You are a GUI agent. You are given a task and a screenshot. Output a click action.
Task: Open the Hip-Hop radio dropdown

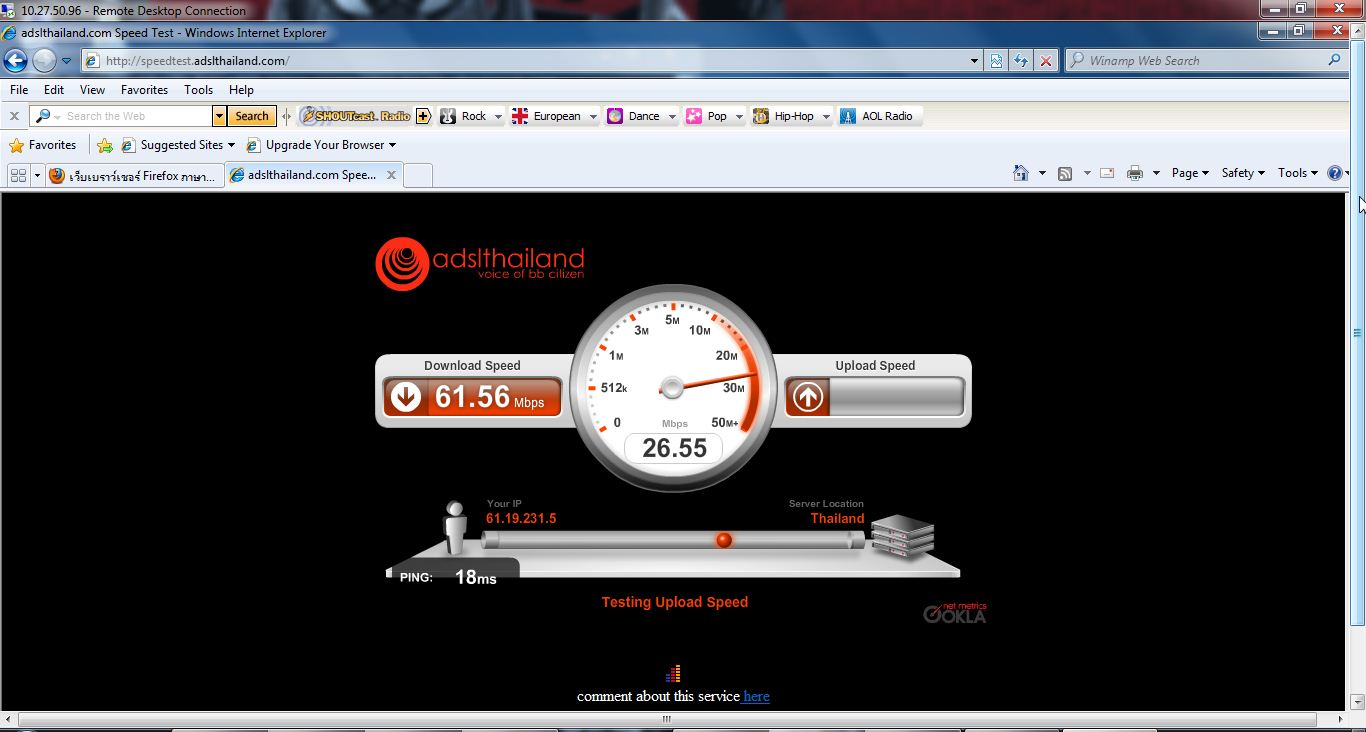(826, 117)
